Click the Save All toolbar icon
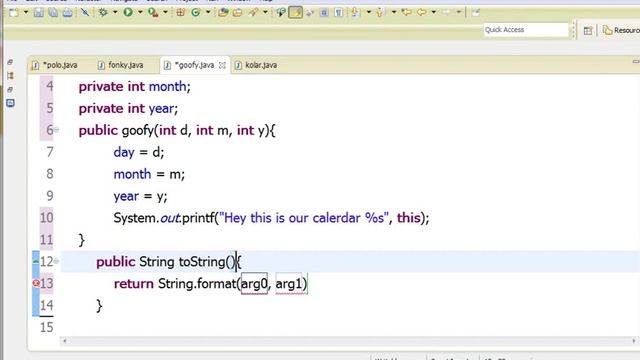 click(53, 13)
